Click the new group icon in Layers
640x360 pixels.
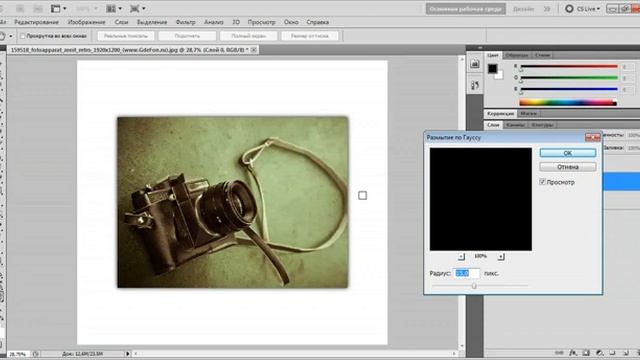tap(613, 353)
